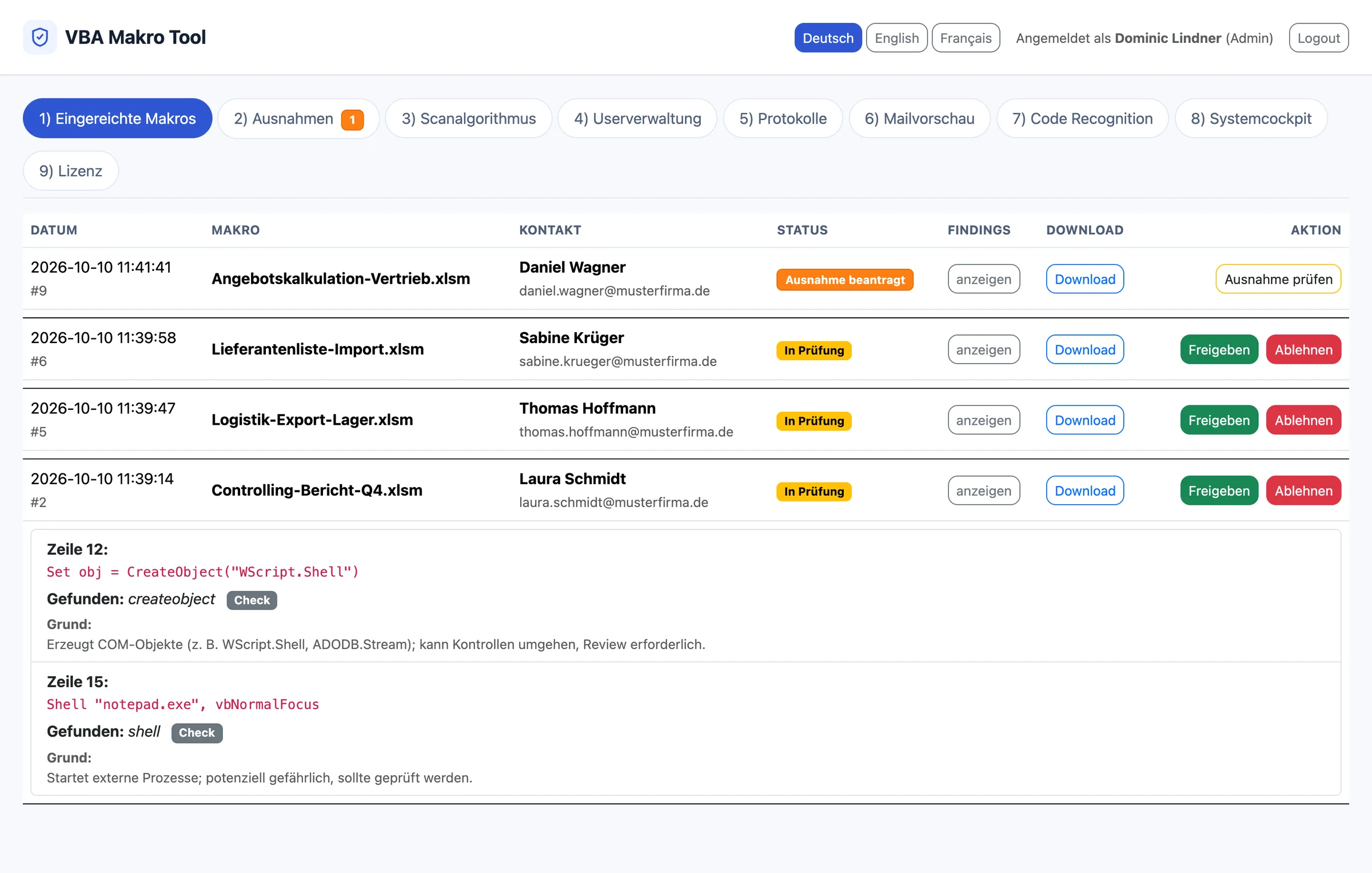Reject Controlling-Bericht-Q4.xlsm with Ablehnen
1372x873 pixels.
click(1303, 491)
